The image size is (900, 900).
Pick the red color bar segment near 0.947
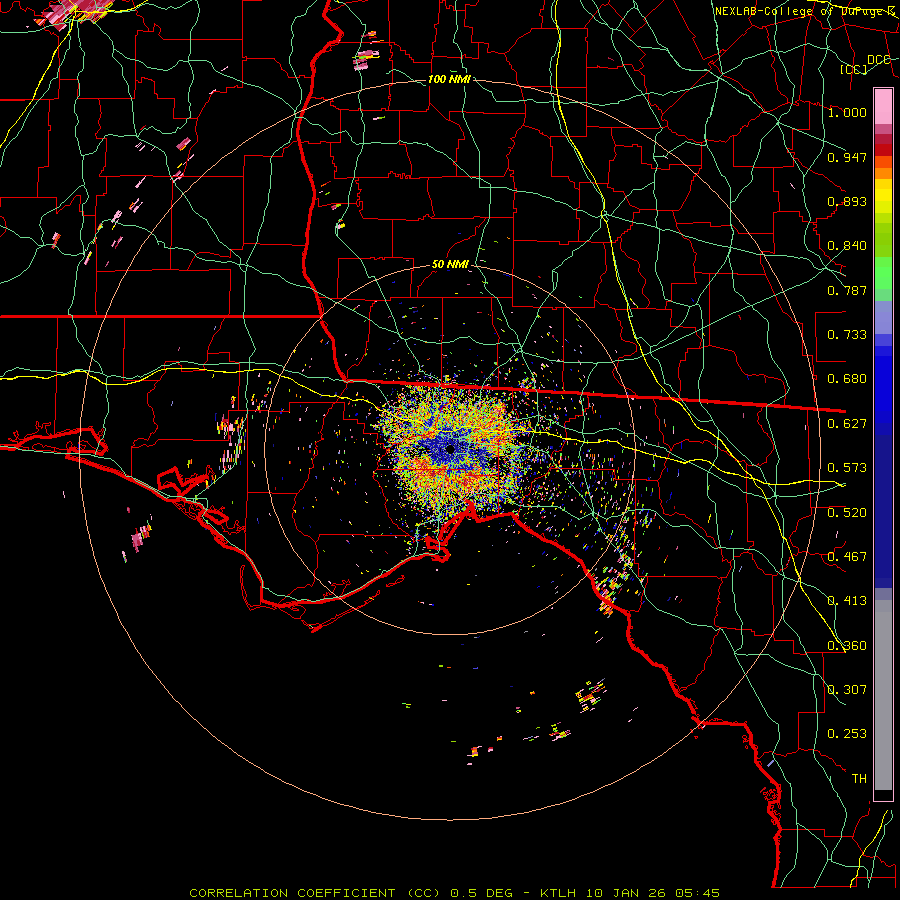883,149
